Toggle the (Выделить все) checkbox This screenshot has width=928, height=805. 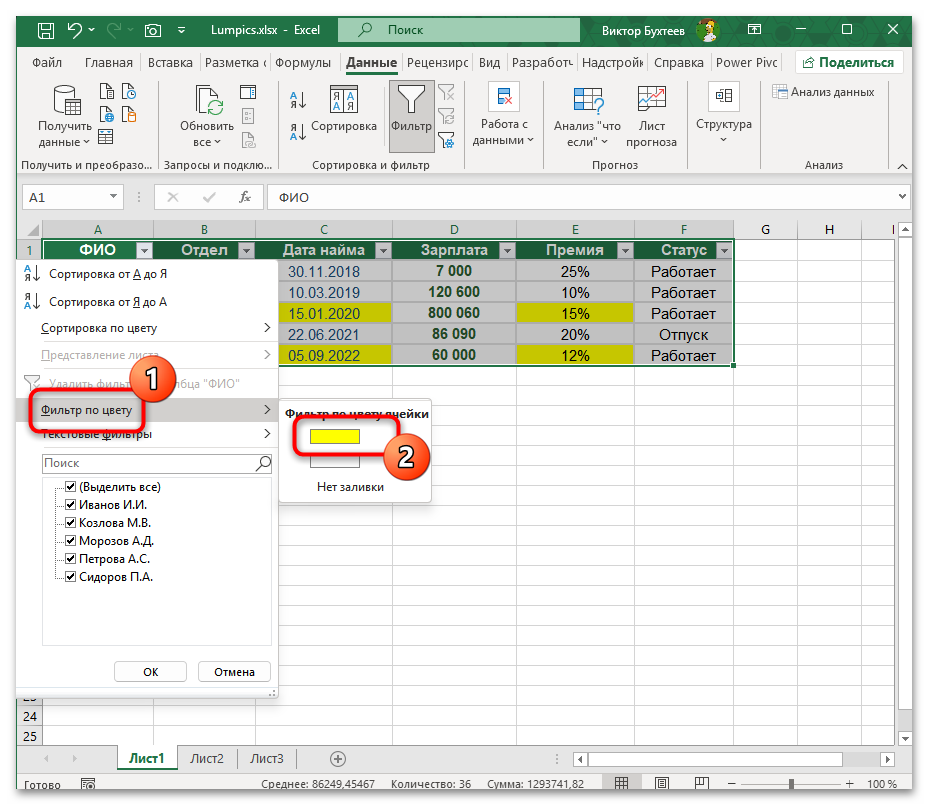coord(71,487)
